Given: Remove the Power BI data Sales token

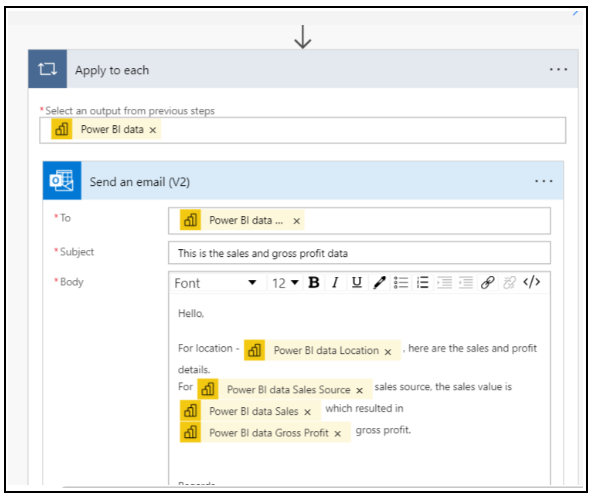Looking at the screenshot, I should coord(307,412).
